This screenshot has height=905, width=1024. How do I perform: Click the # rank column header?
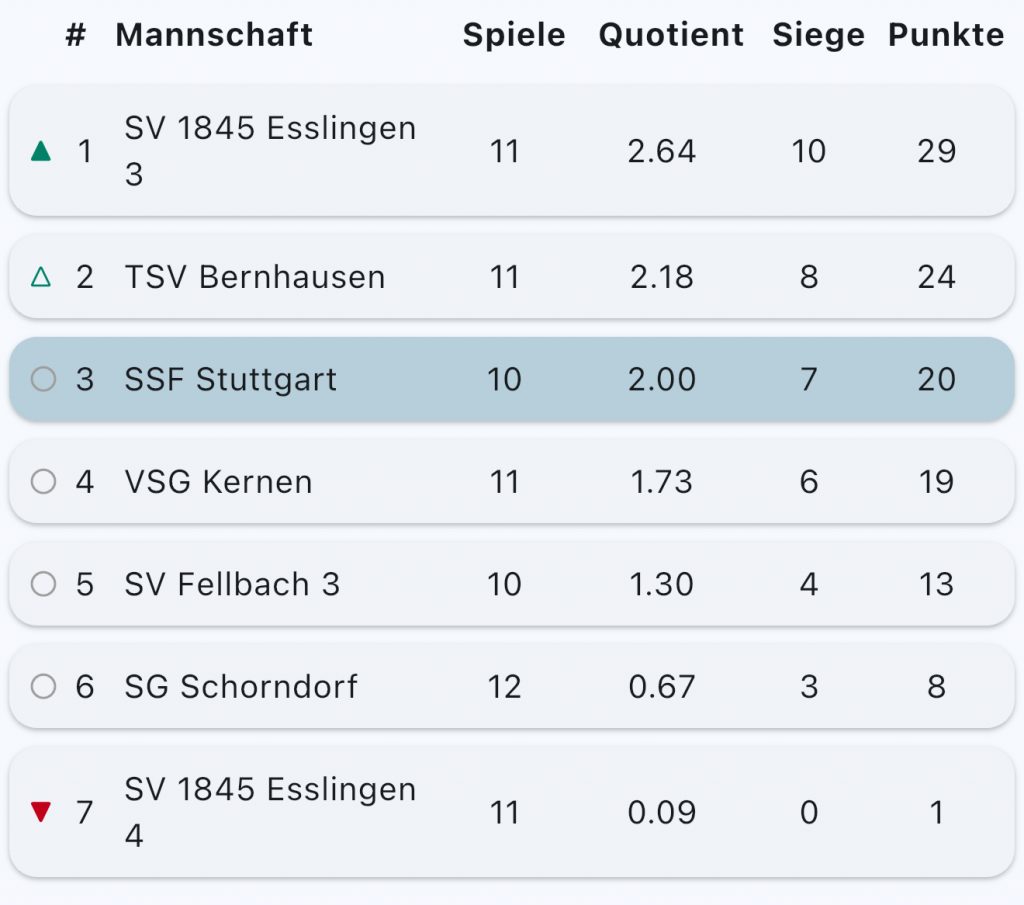tap(76, 35)
